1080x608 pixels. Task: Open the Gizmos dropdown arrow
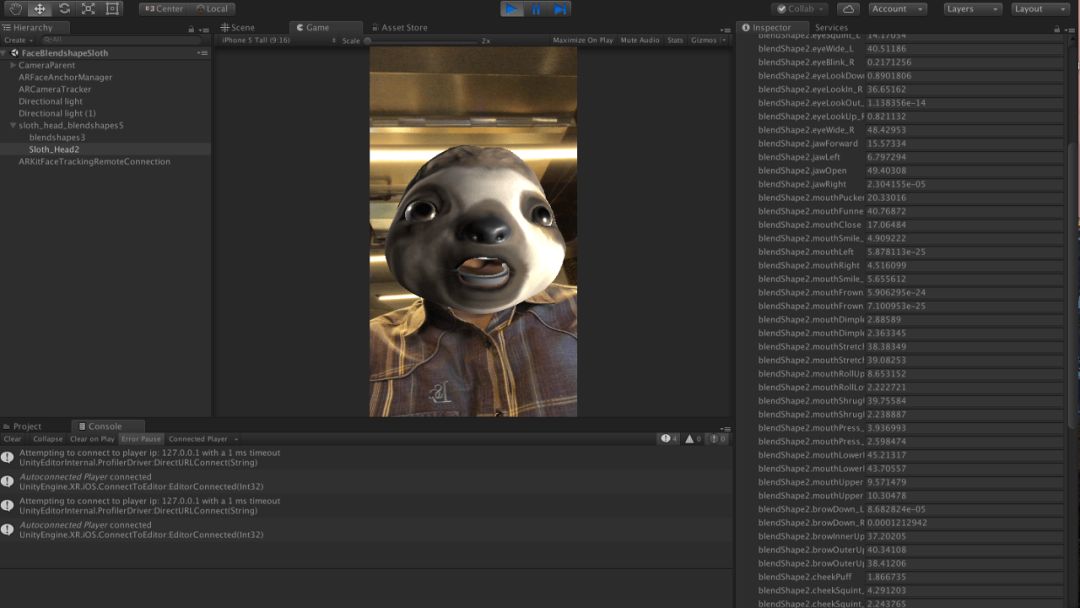tap(724, 41)
